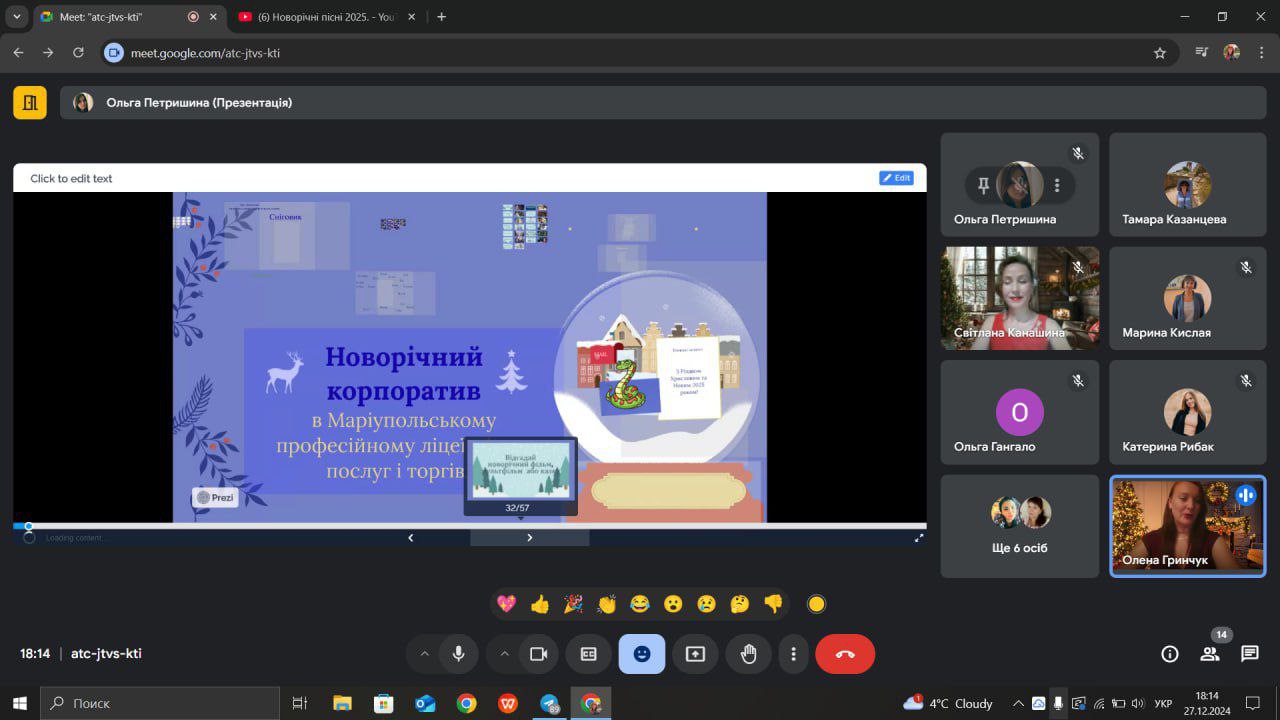Viewport: 1280px width, 720px height.
Task: Open Chrome profile avatar
Action: [1232, 53]
